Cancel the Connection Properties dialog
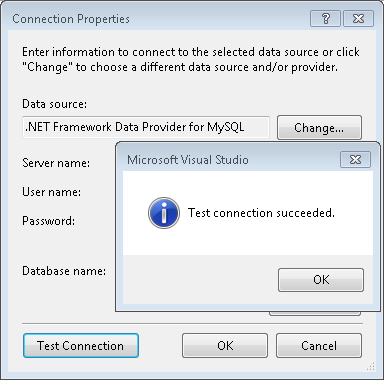This screenshot has width=384, height=380. 319,346
